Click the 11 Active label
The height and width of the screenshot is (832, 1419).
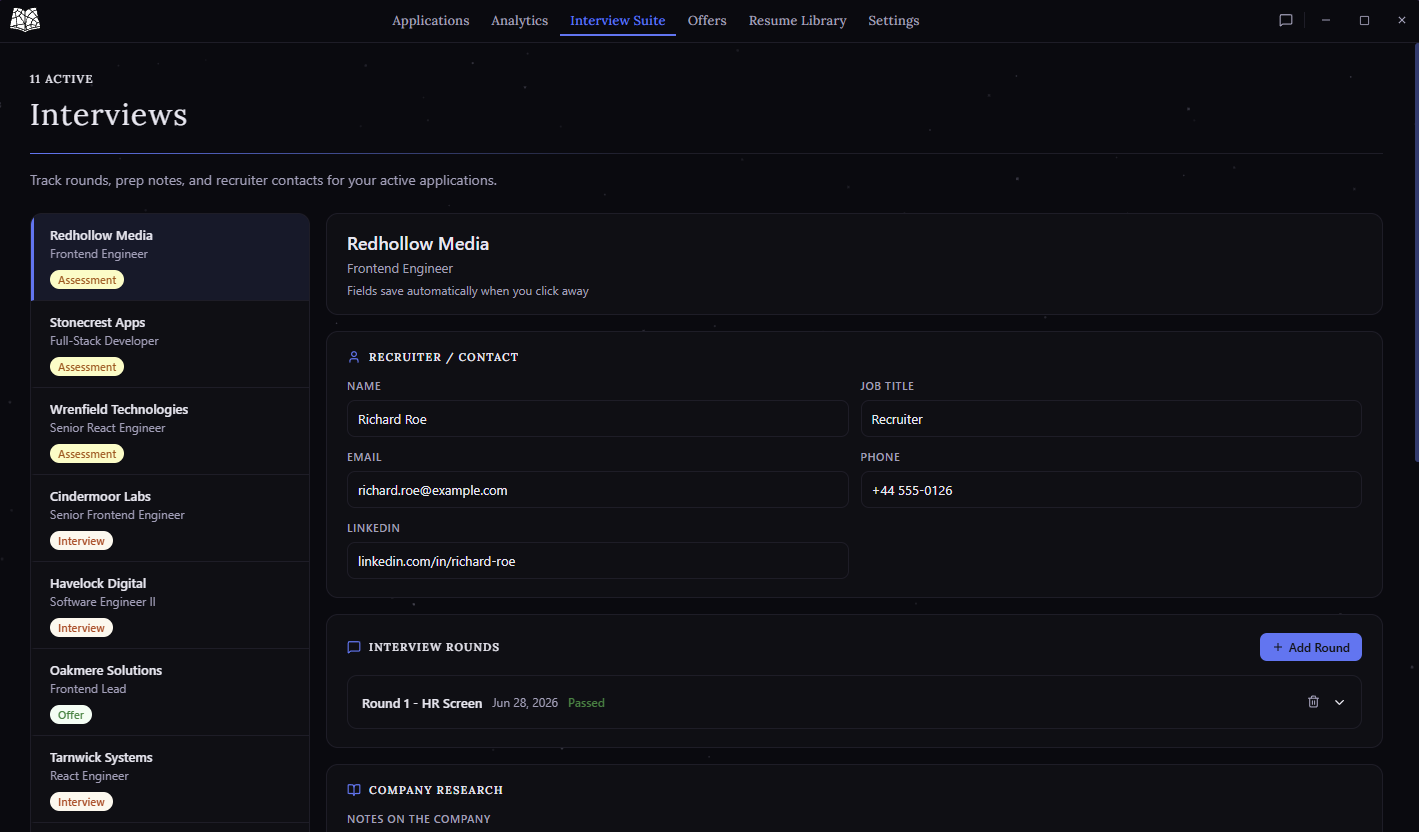[61, 79]
